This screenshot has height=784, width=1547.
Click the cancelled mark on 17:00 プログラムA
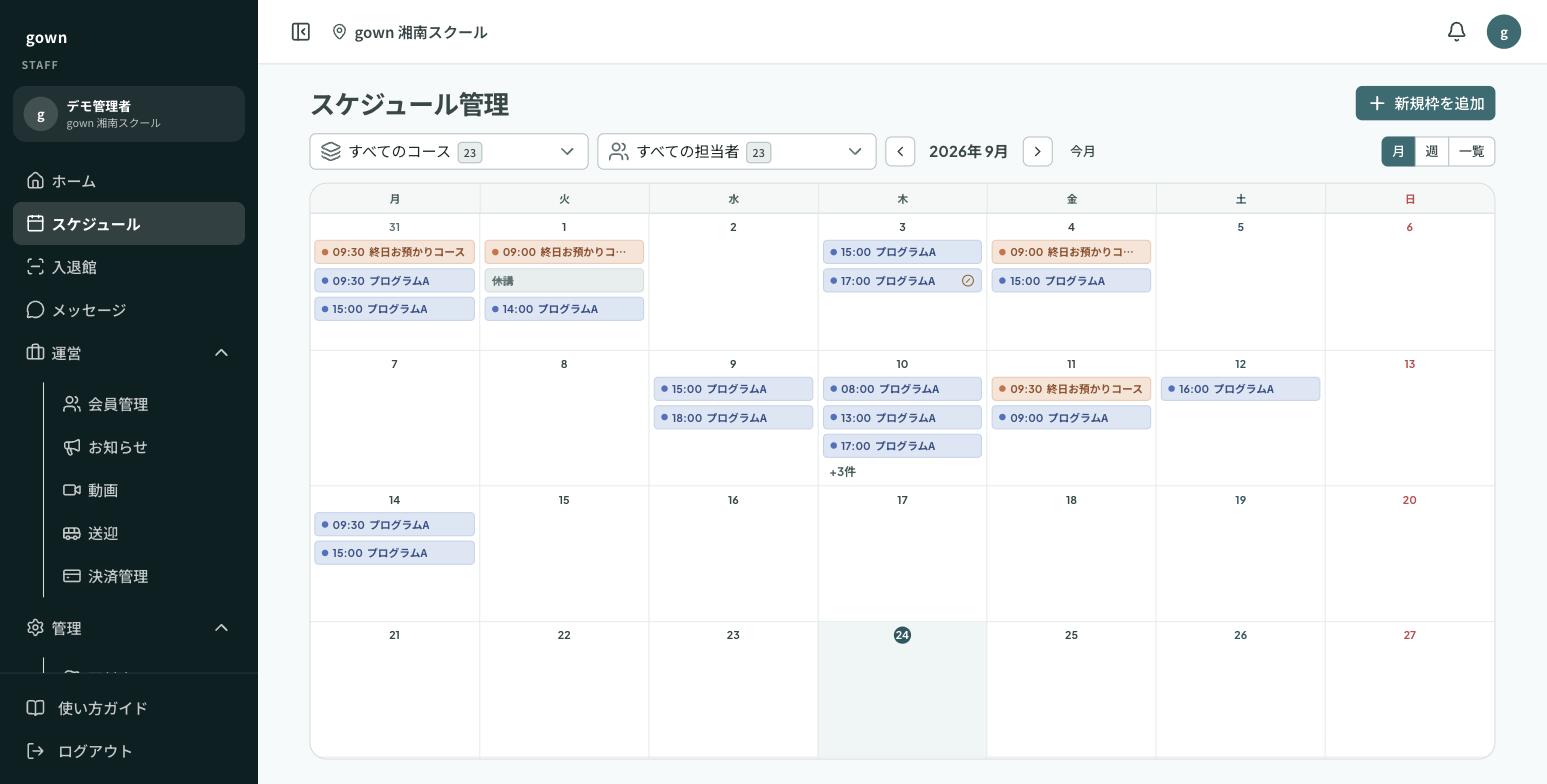click(967, 281)
